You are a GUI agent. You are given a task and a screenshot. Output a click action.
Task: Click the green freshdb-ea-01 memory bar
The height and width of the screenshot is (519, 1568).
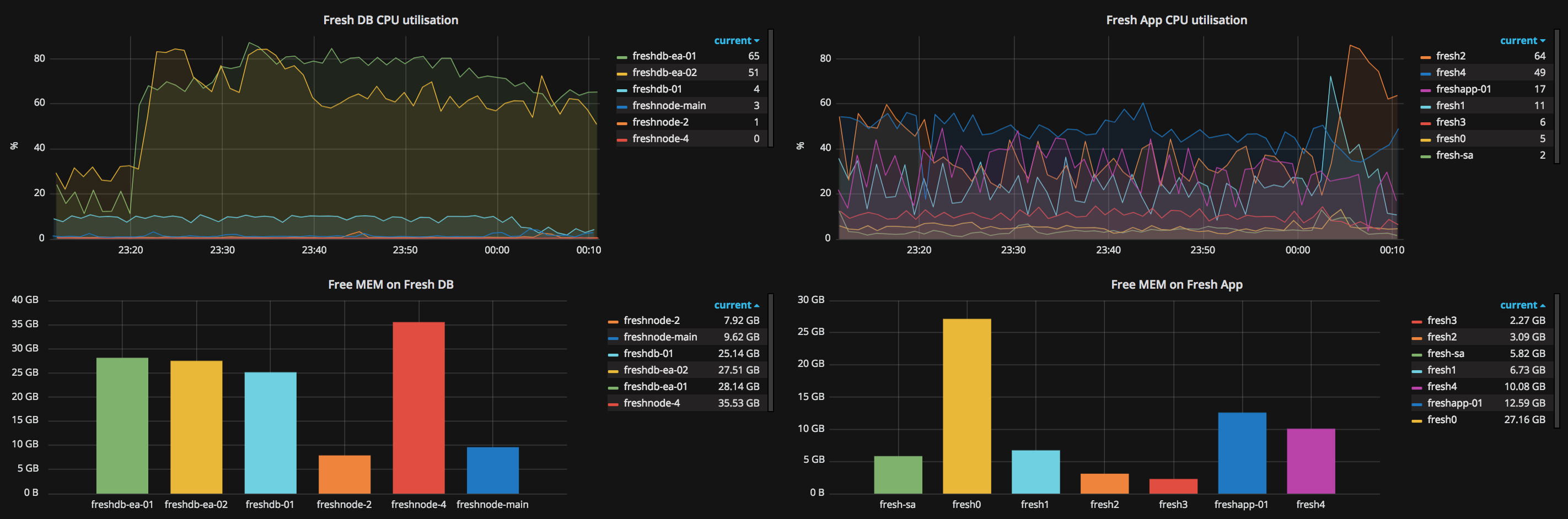[x=122, y=425]
